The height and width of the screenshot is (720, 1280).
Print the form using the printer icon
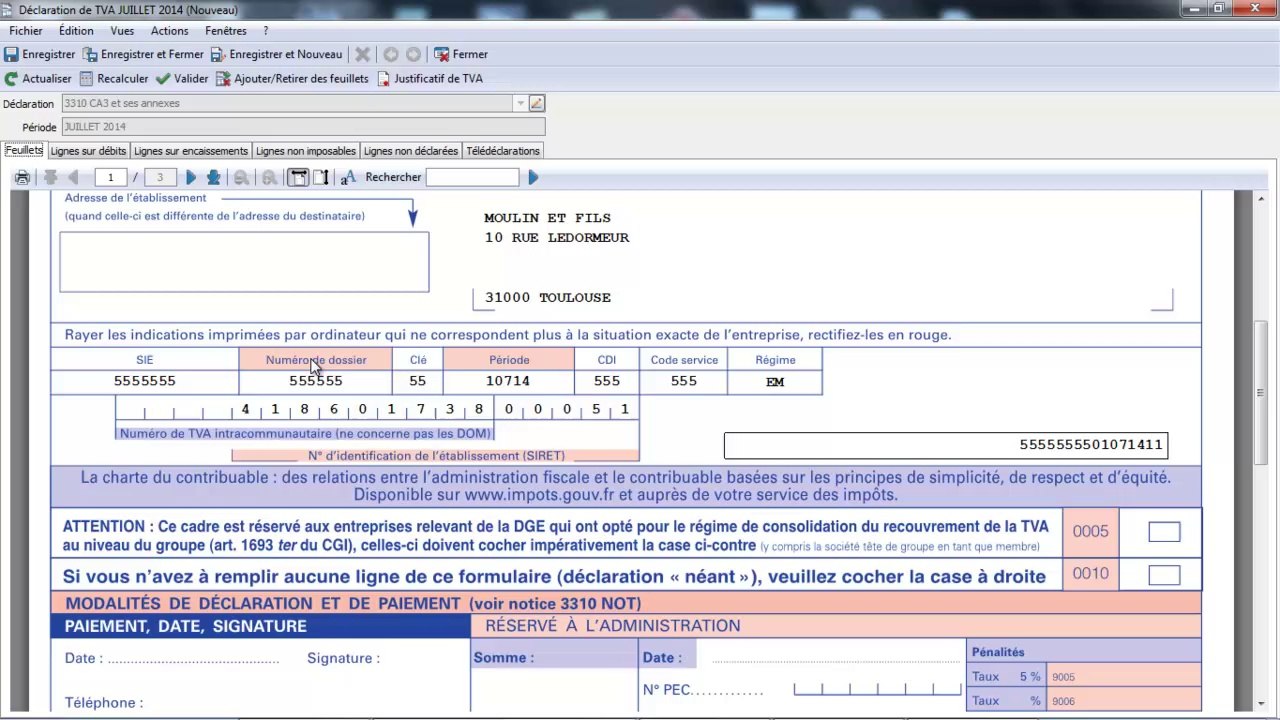click(x=22, y=178)
